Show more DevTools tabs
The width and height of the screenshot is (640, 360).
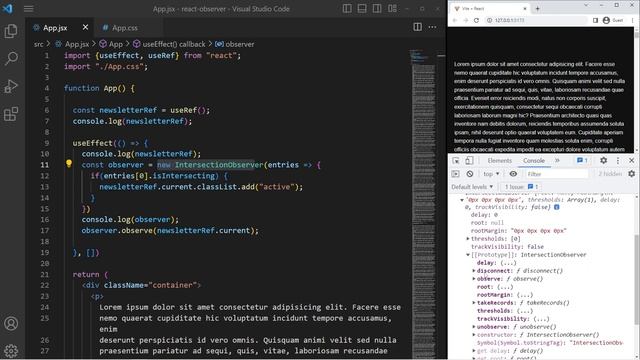557,161
